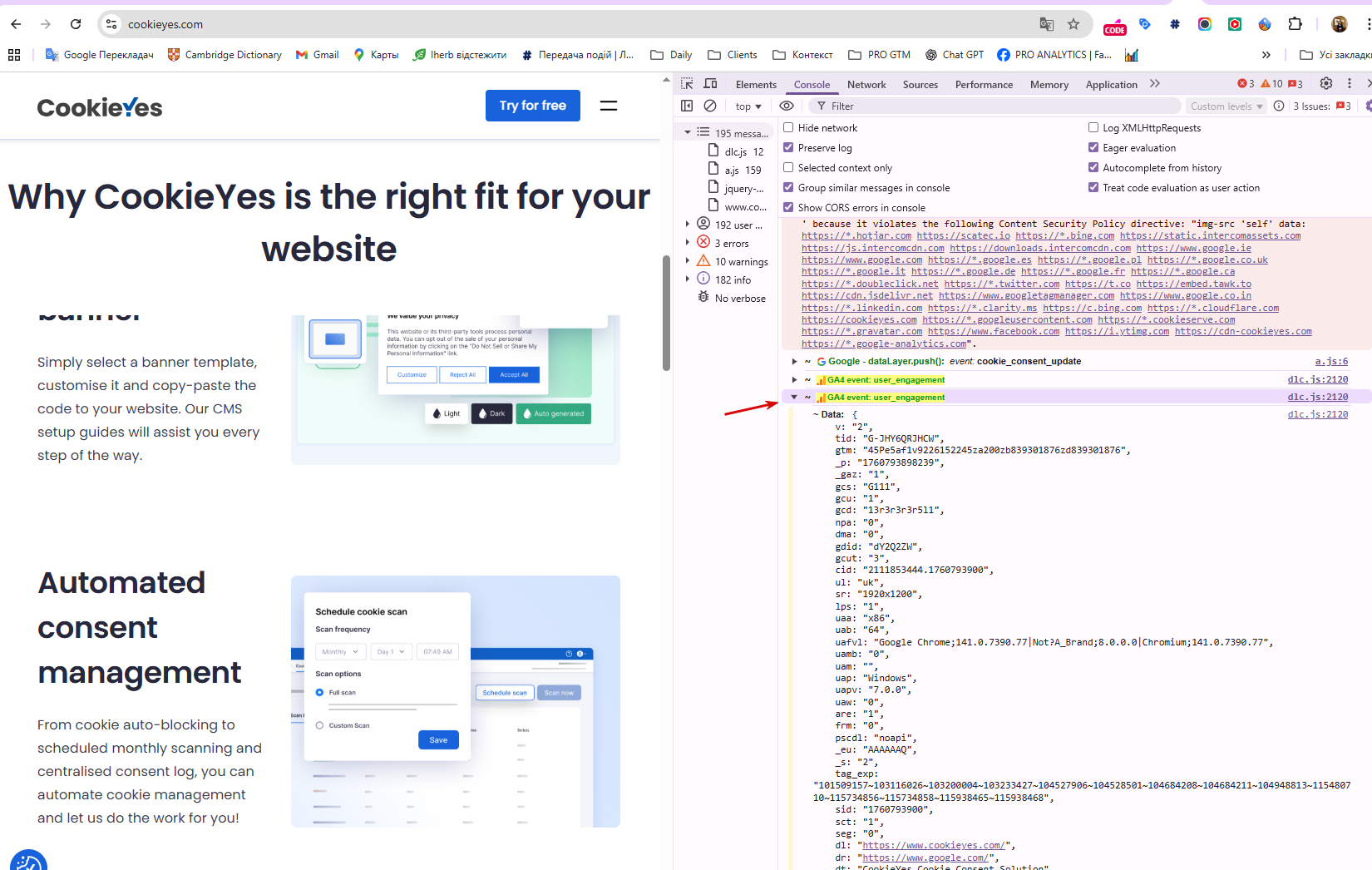The image size is (1372, 870).
Task: Collapse the 195 messages tree group
Action: (x=688, y=132)
